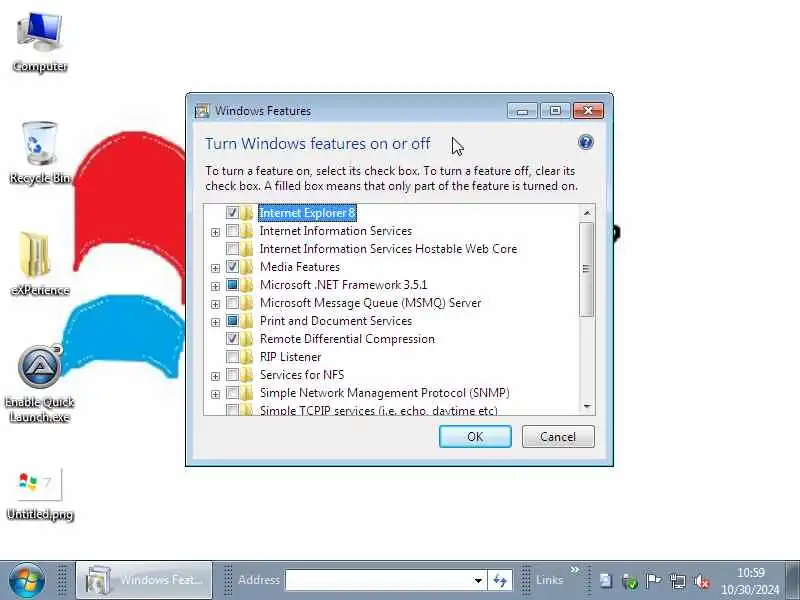Image resolution: width=800 pixels, height=600 pixels.
Task: Click the Services for NFS folder icon
Action: click(247, 375)
